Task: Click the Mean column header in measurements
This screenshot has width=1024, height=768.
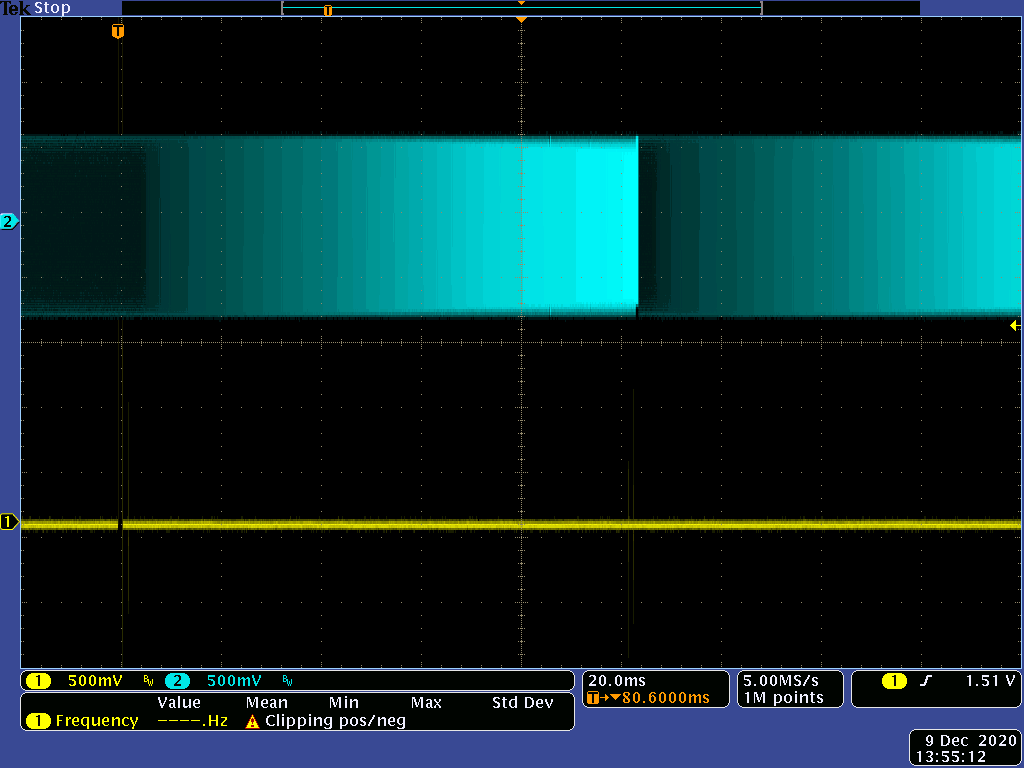Action: 266,703
